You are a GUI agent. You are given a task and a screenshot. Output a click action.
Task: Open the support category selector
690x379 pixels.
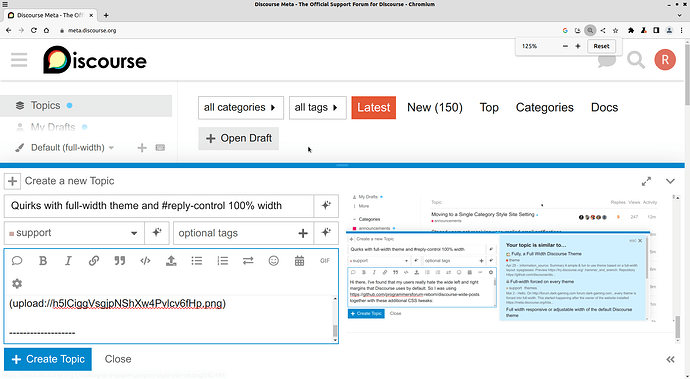click(x=74, y=233)
